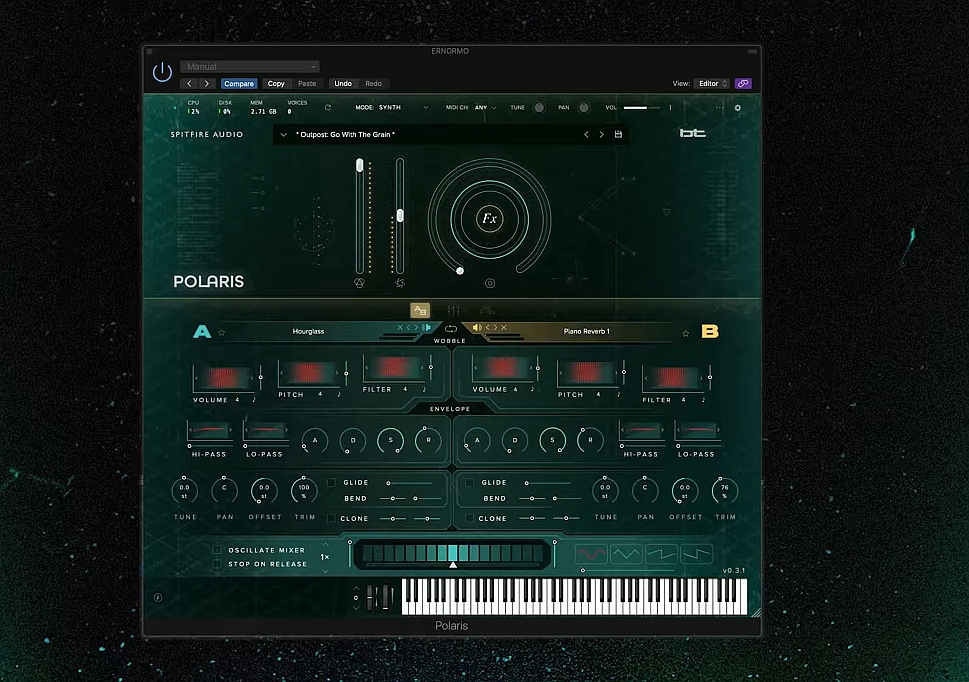Enable Clone for sound B

[470, 518]
